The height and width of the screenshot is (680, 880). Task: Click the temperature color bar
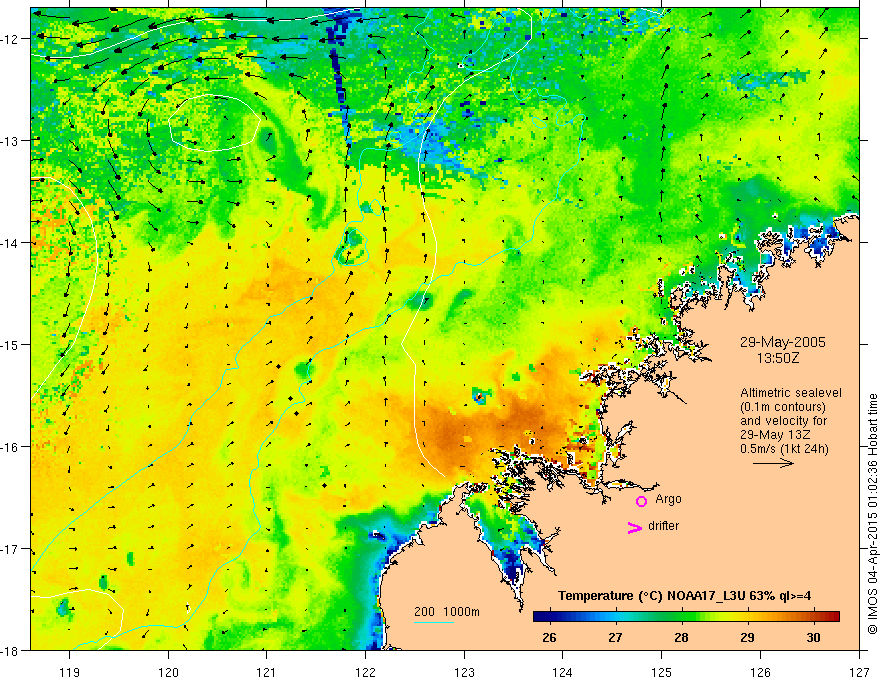pos(686,617)
